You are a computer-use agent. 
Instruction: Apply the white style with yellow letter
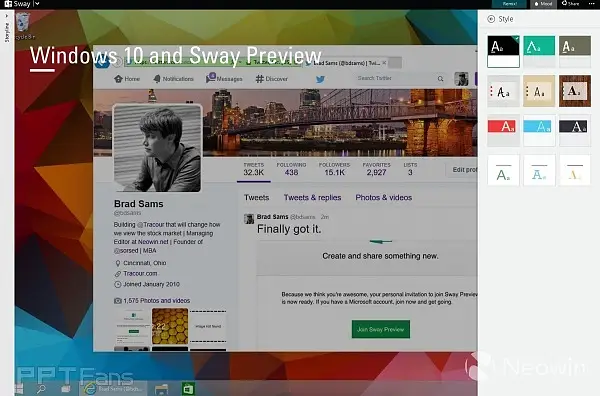coord(575,171)
